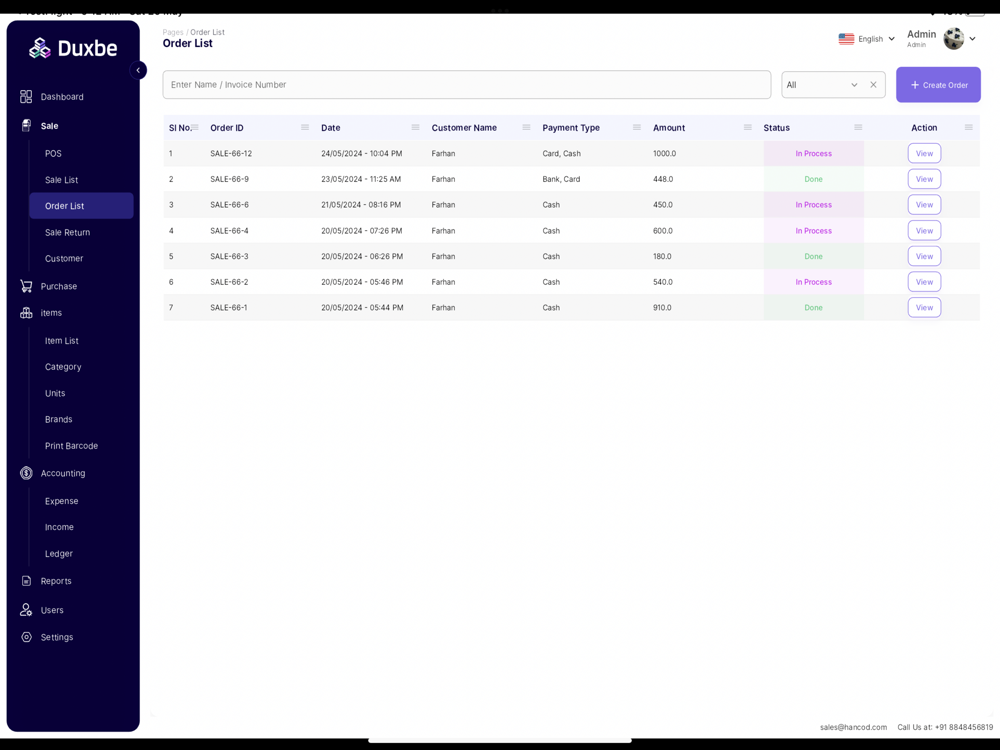Screen dimensions: 1000x750
Task: Collapse the sidebar with the arrow button
Action: (x=138, y=70)
